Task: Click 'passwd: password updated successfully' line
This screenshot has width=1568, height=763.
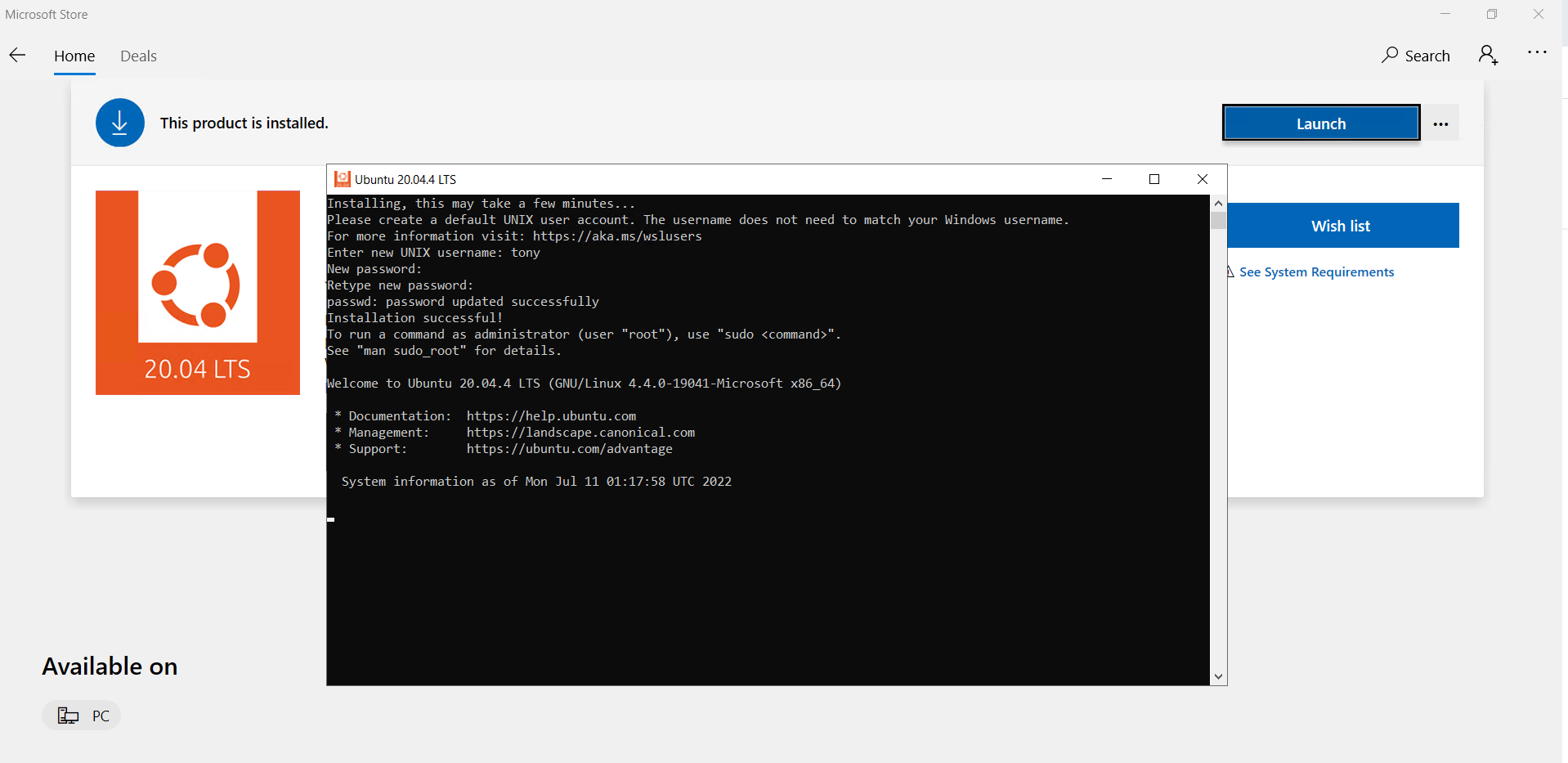Action: click(x=463, y=302)
